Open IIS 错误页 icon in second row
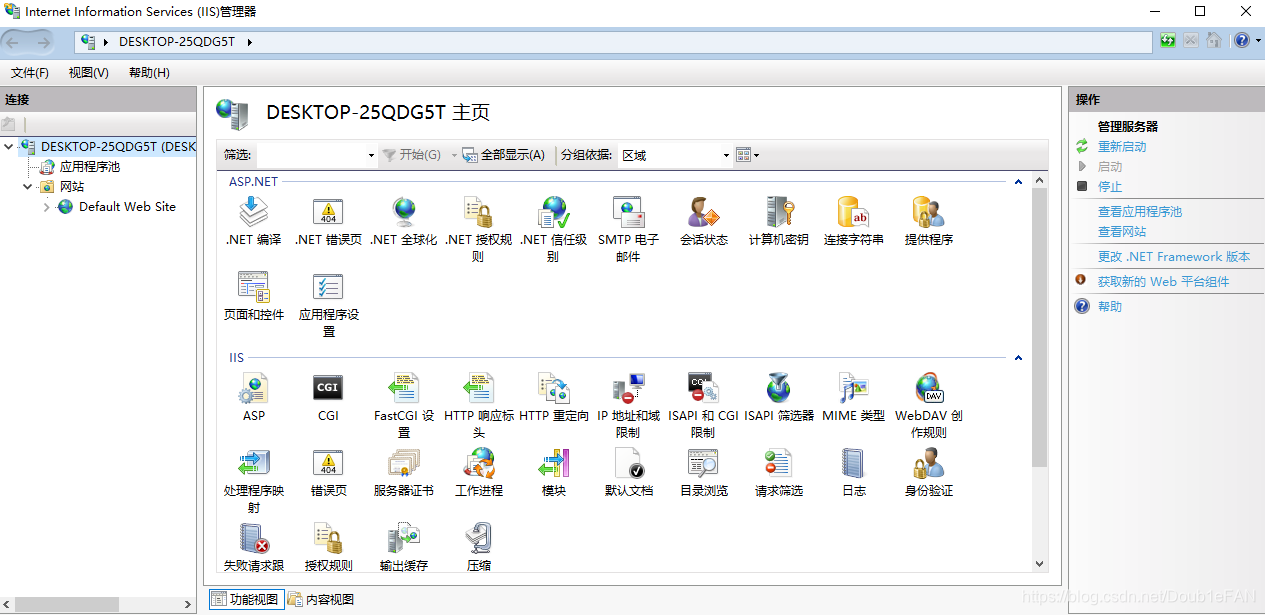The image size is (1265, 615). pyautogui.click(x=328, y=463)
